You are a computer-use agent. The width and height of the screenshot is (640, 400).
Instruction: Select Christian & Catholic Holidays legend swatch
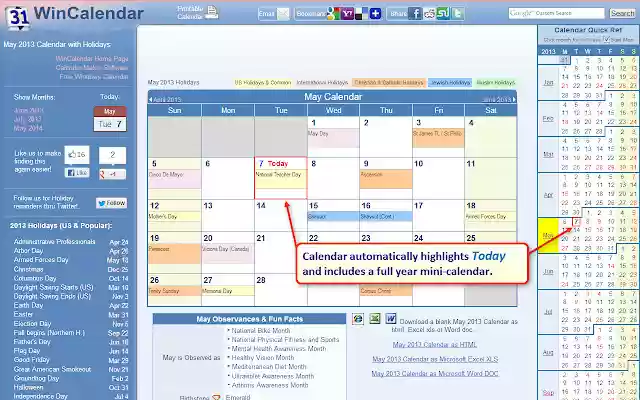[389, 82]
